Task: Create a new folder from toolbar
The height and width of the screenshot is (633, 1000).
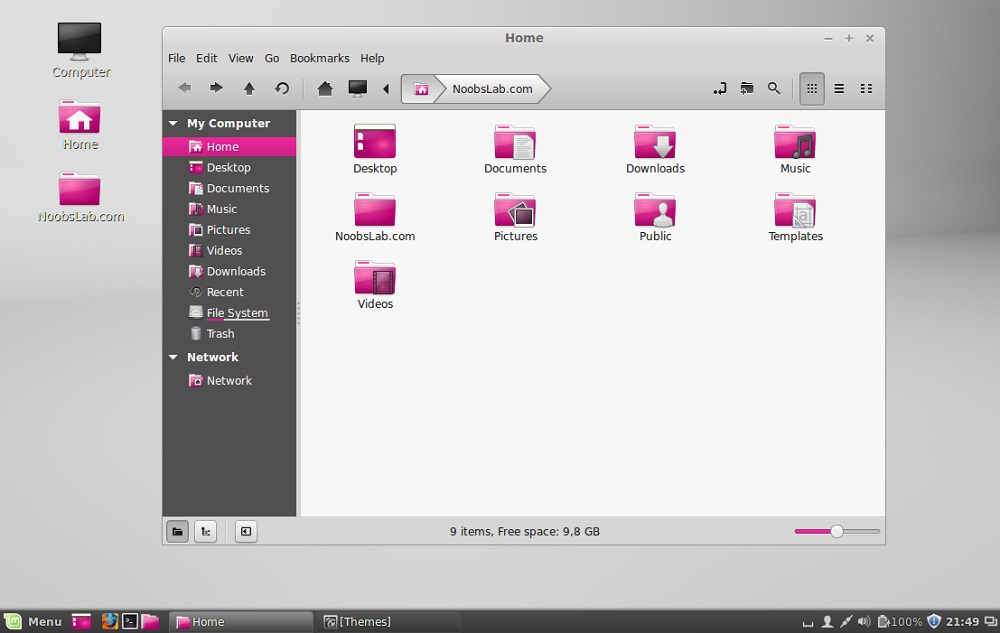Action: [747, 89]
